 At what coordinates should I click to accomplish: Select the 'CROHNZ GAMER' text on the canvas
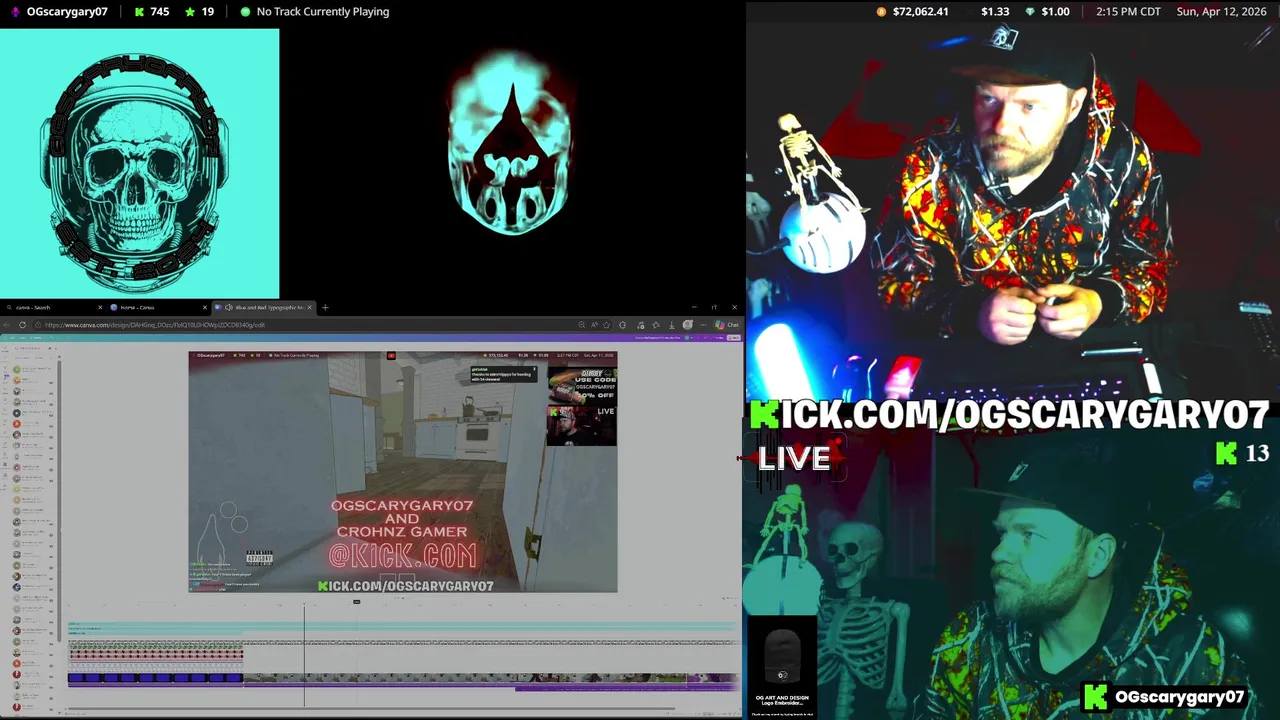(x=401, y=532)
